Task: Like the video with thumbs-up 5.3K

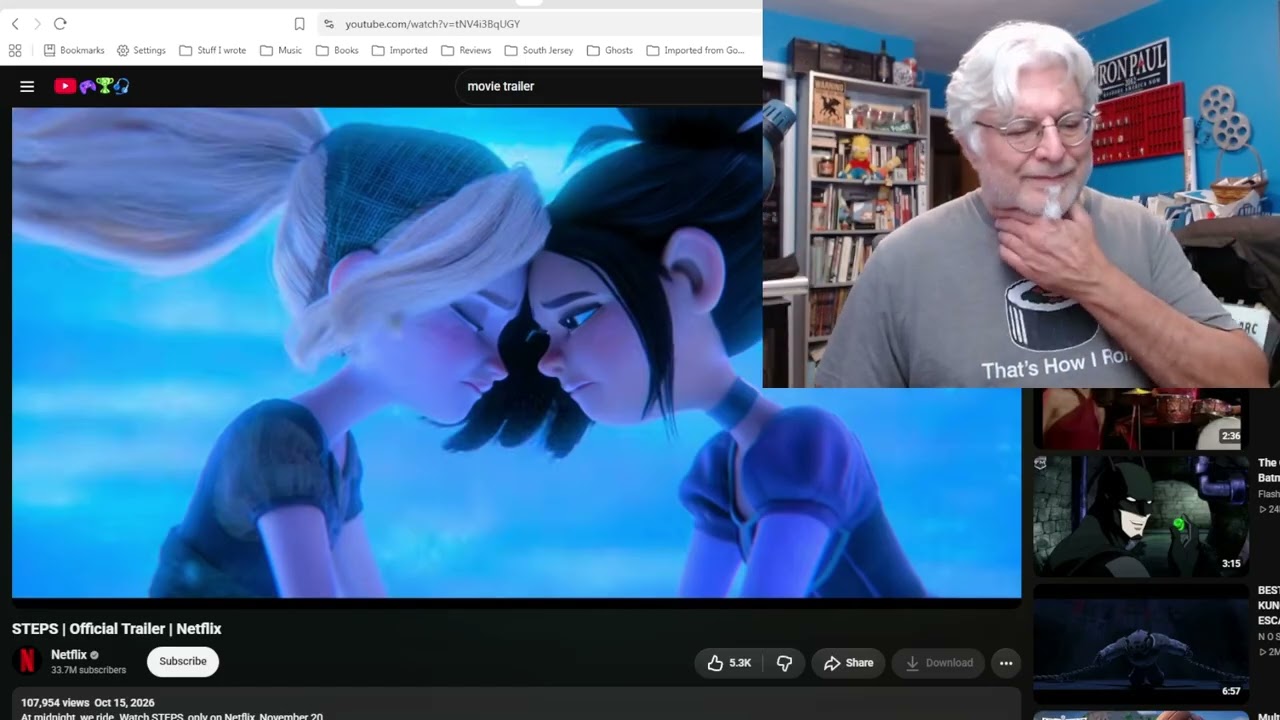Action: 729,663
